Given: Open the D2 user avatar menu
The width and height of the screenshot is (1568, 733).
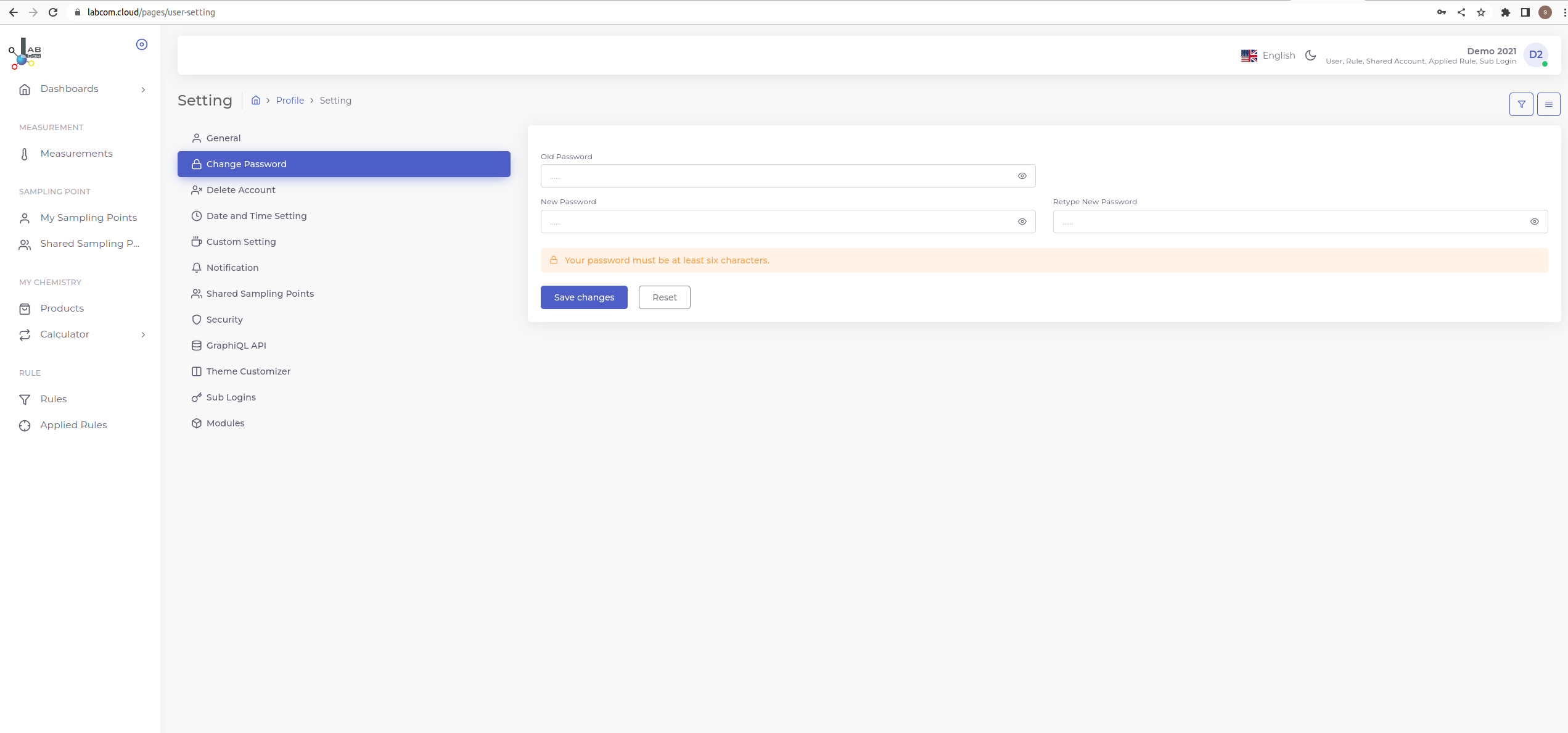Looking at the screenshot, I should point(1535,55).
